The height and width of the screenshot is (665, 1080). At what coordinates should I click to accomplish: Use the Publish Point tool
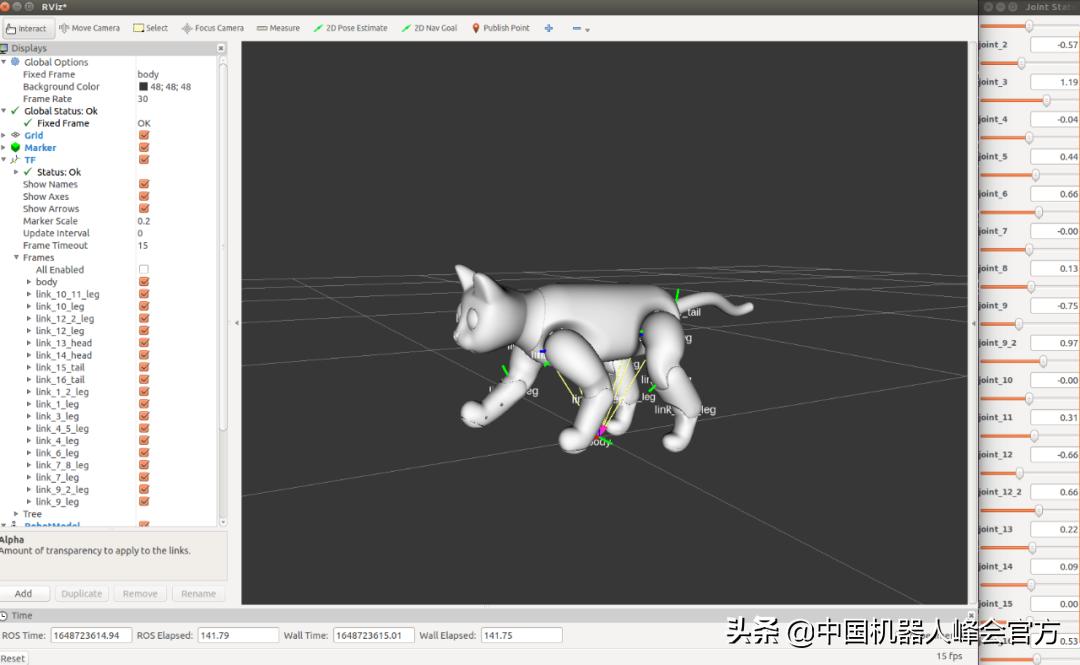[500, 28]
